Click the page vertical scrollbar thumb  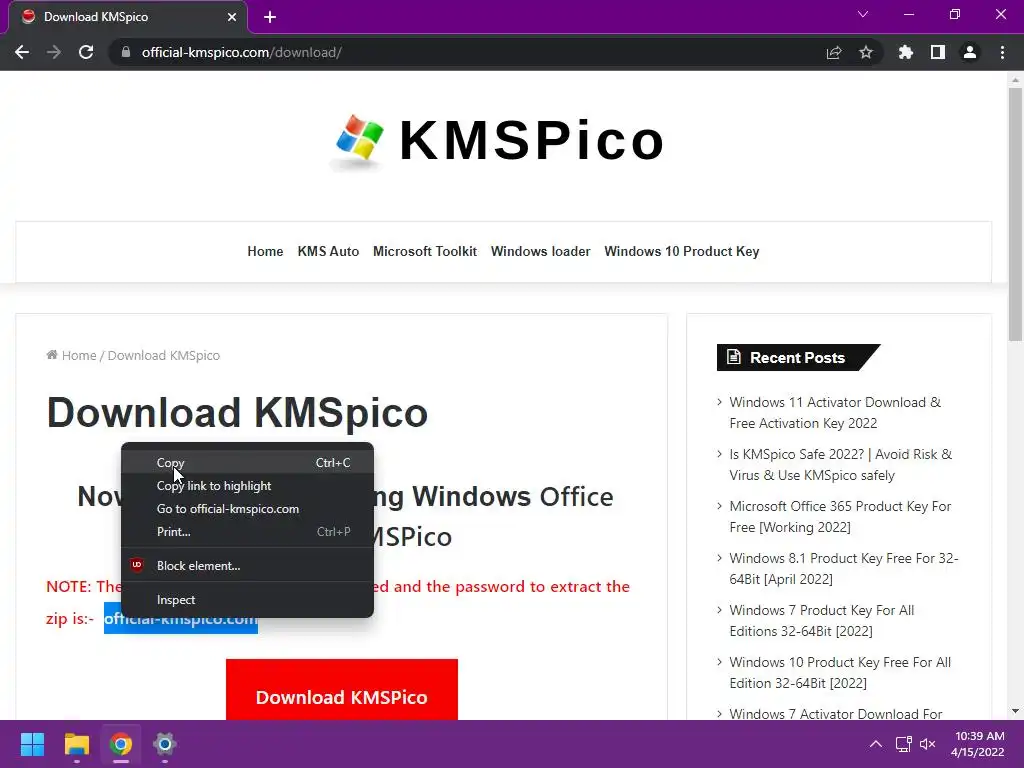[1015, 214]
